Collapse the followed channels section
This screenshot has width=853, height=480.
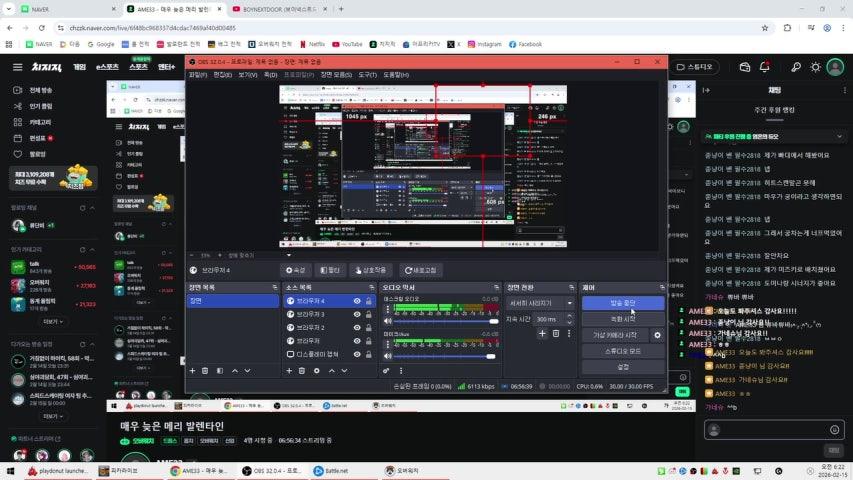pos(94,208)
